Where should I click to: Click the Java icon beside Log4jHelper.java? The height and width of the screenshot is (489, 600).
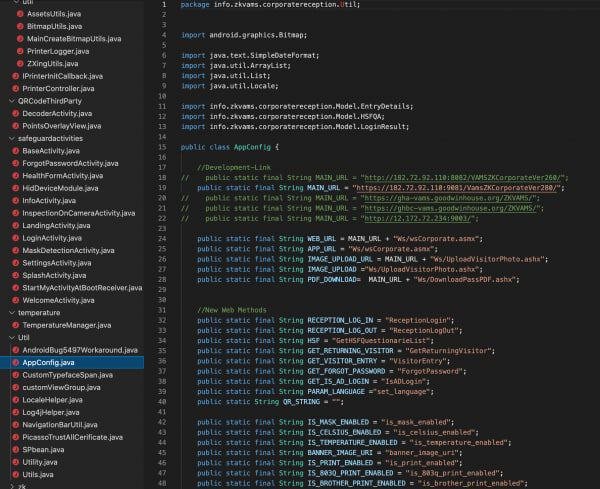15,412
